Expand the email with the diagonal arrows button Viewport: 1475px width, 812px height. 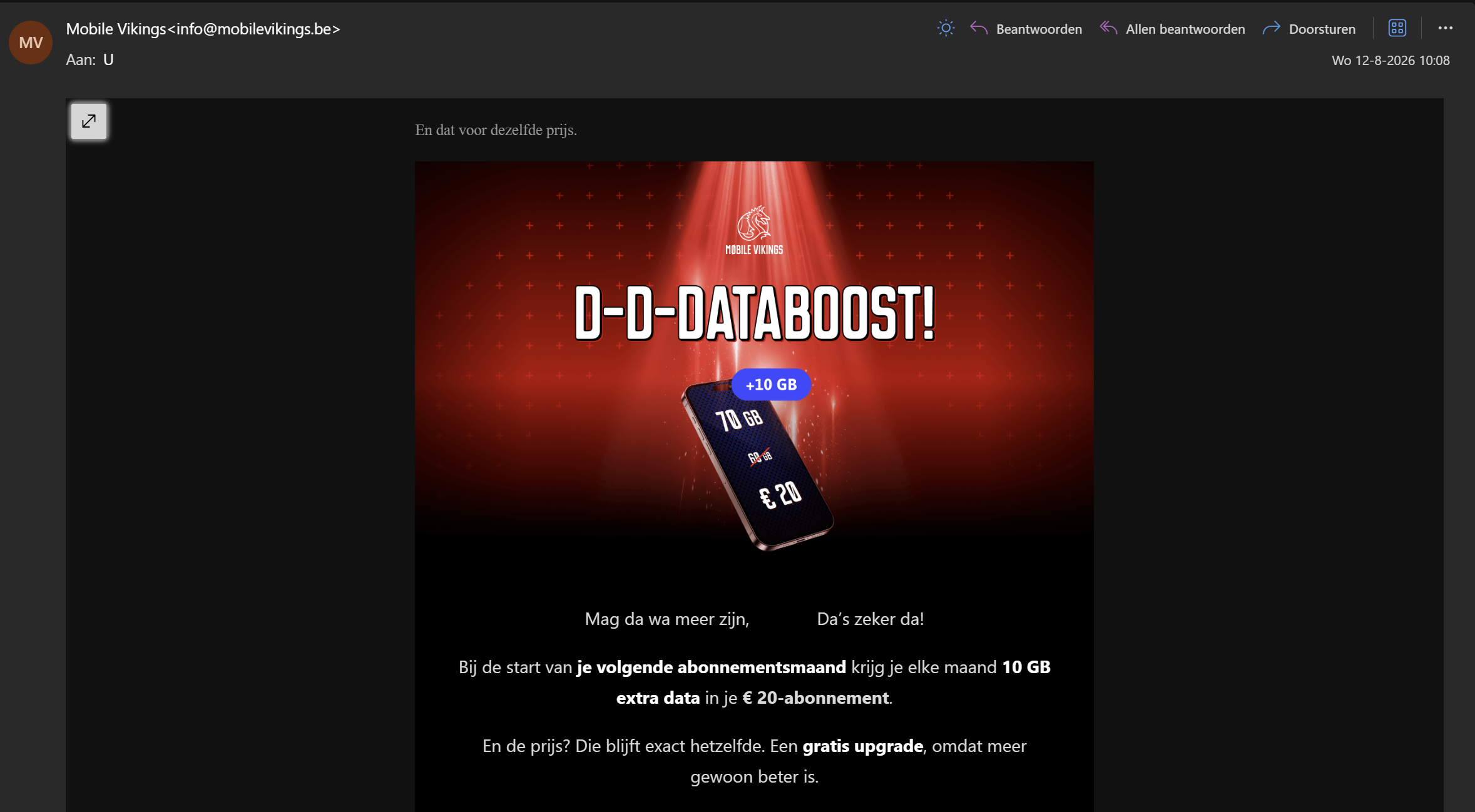pos(89,121)
